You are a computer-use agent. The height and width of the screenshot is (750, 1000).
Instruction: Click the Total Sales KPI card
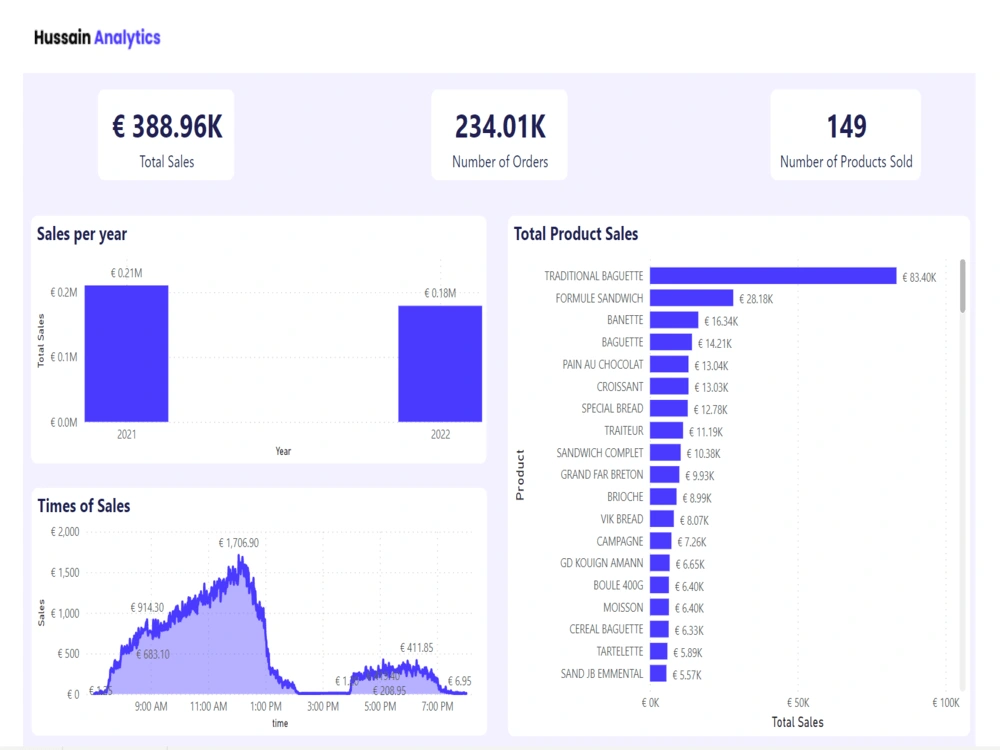165,134
